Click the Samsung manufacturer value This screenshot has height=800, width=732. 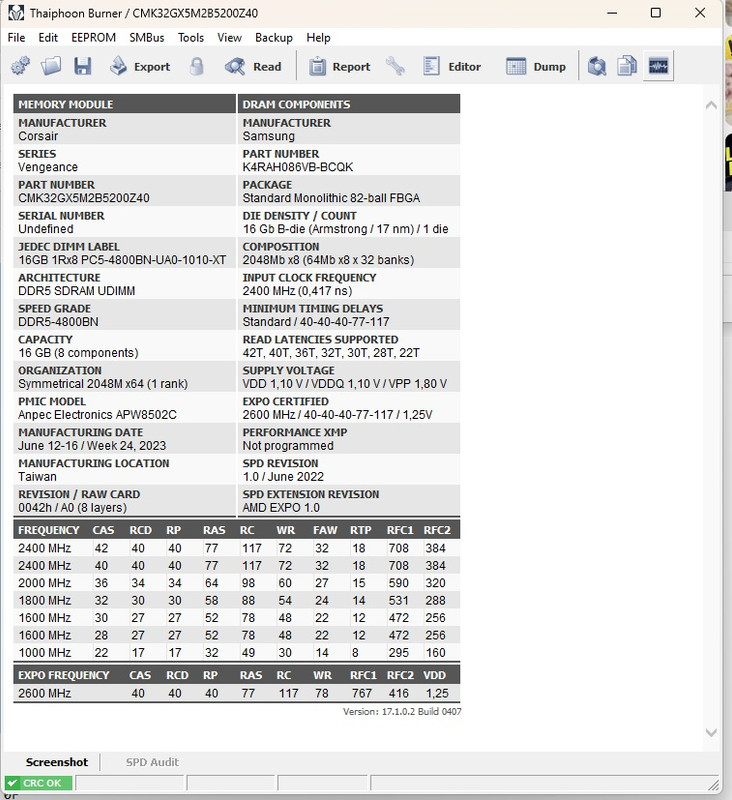269,136
